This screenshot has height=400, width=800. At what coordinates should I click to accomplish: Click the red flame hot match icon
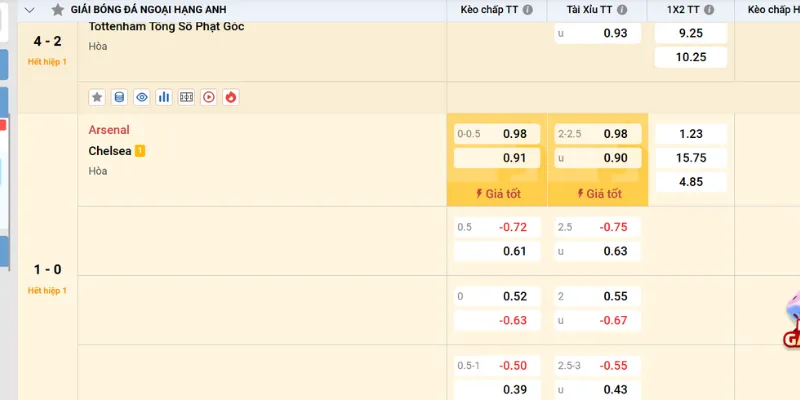point(231,97)
